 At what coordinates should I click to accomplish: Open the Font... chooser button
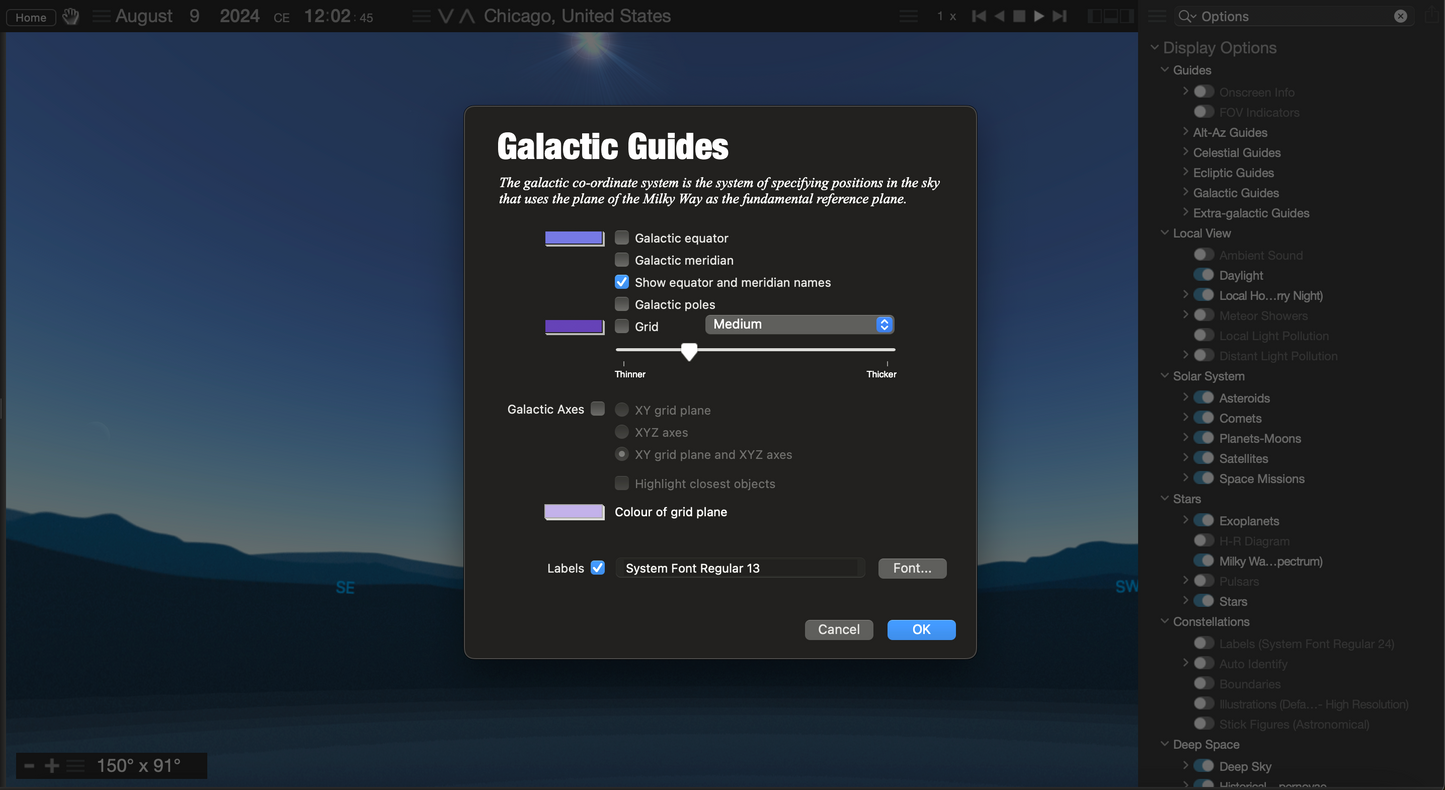pyautogui.click(x=912, y=568)
